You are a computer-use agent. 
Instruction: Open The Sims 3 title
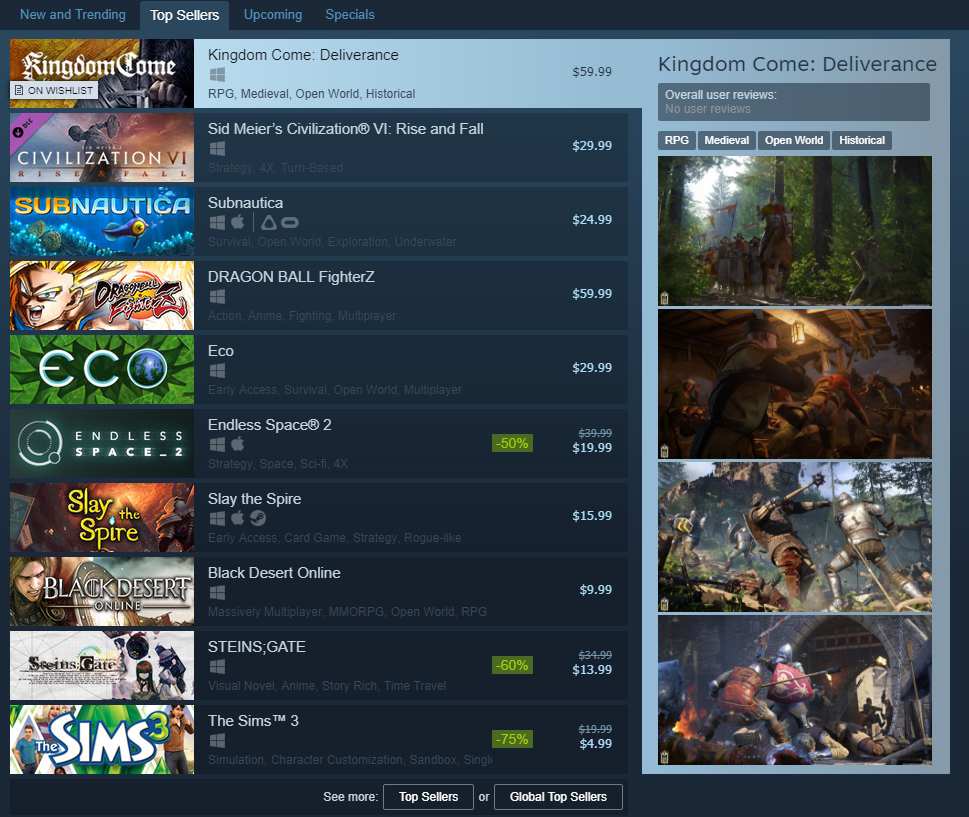[253, 721]
